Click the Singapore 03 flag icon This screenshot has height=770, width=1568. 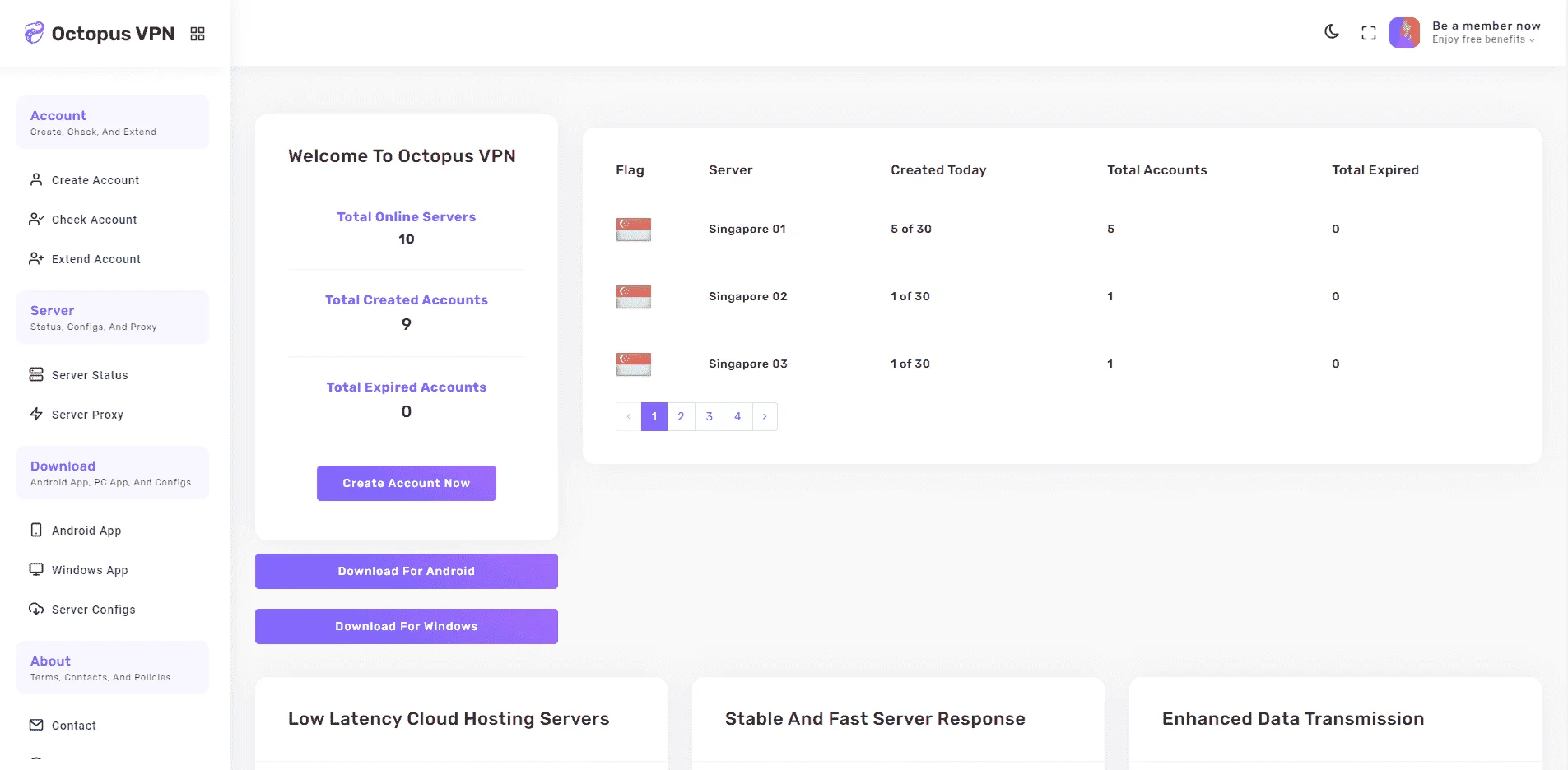coord(634,364)
